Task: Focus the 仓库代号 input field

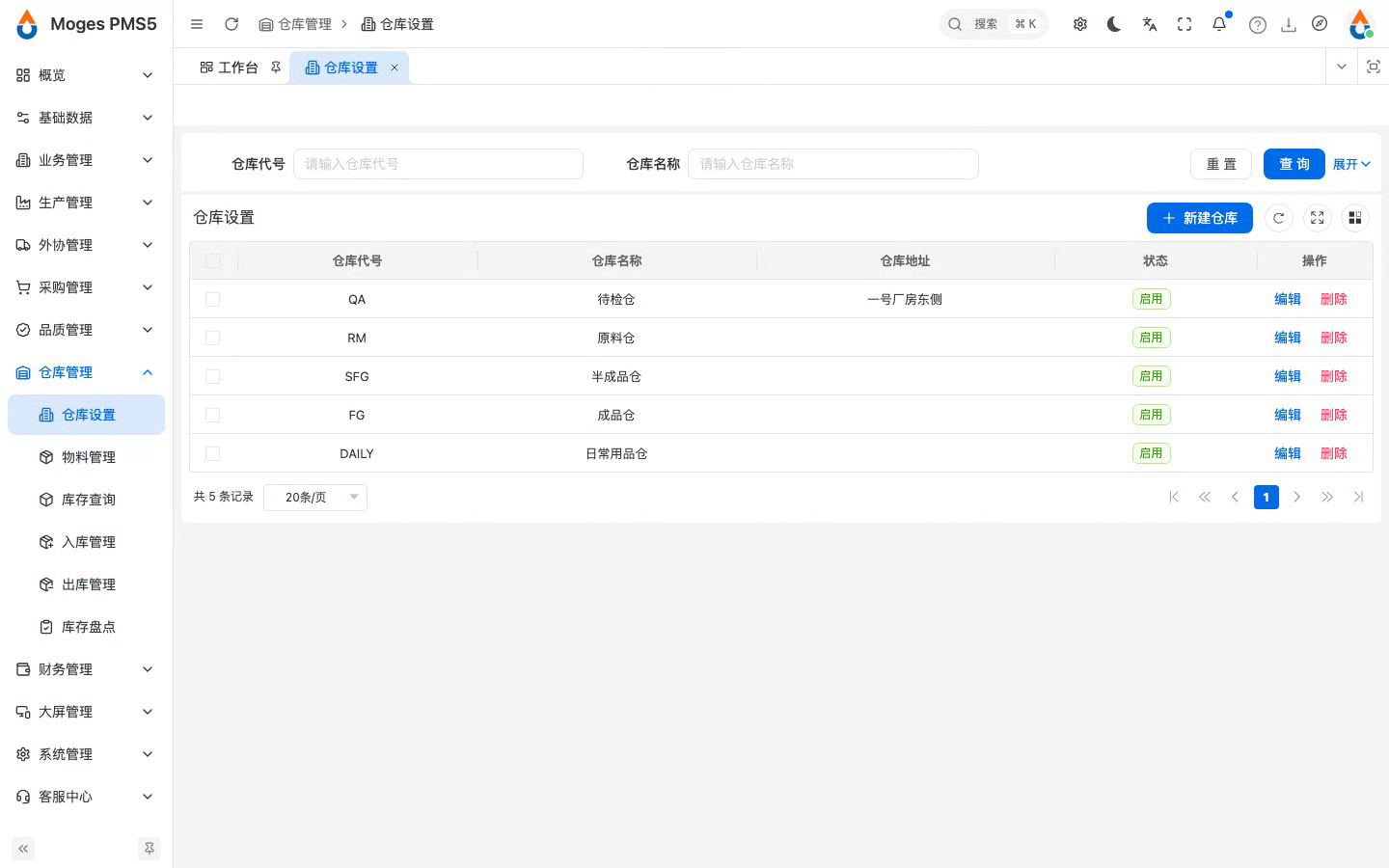Action: 438,164
